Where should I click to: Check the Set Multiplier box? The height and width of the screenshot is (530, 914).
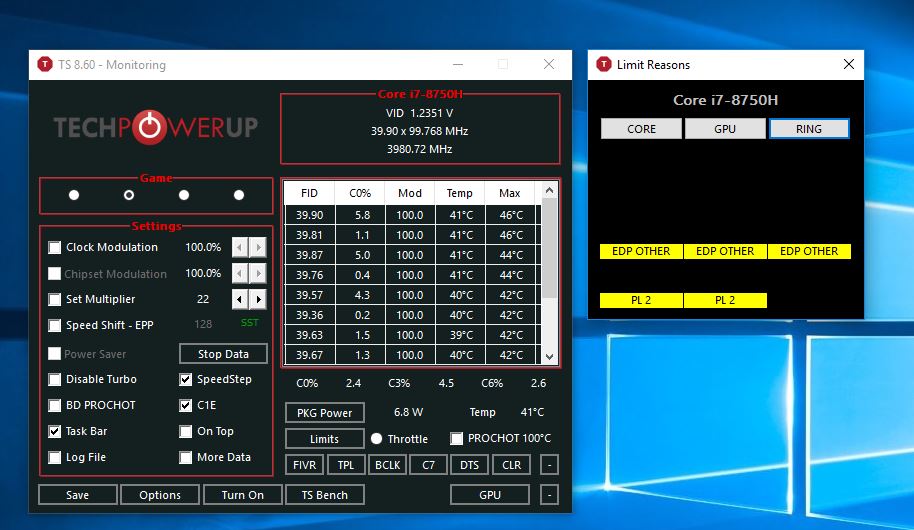(54, 299)
